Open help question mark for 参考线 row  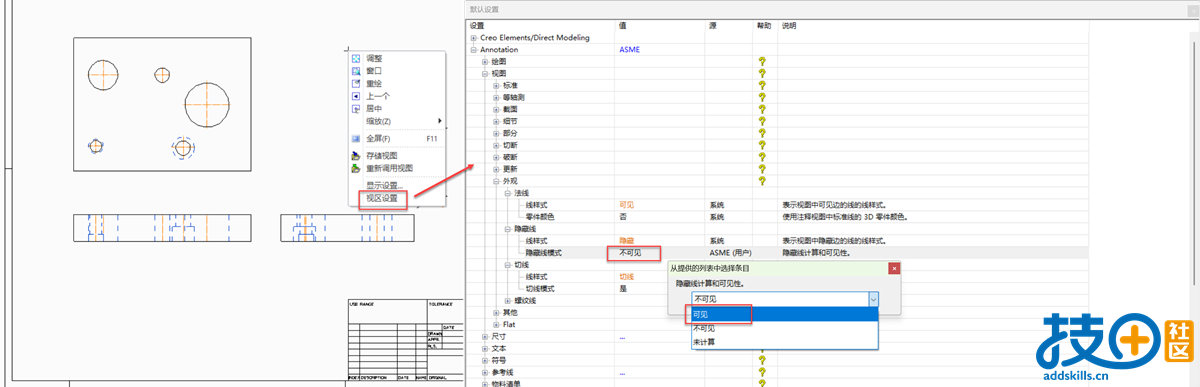click(763, 372)
